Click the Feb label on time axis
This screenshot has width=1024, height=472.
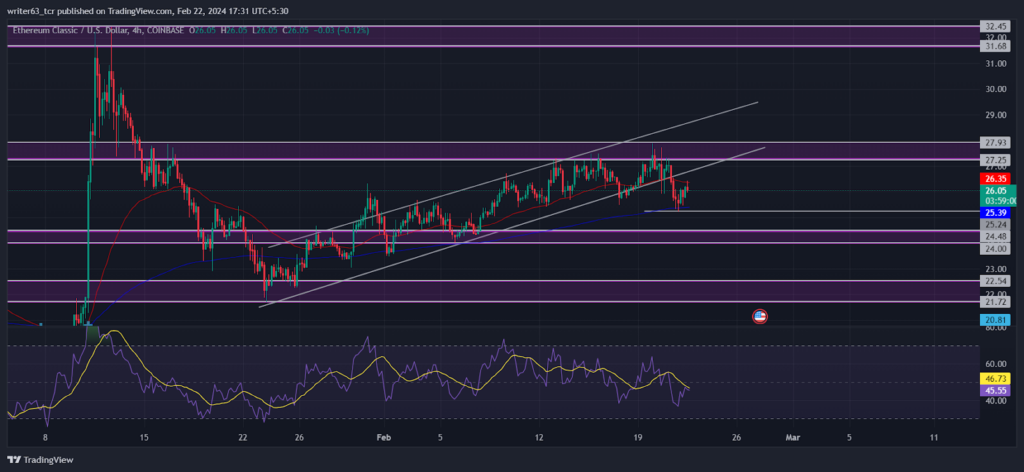click(385, 437)
